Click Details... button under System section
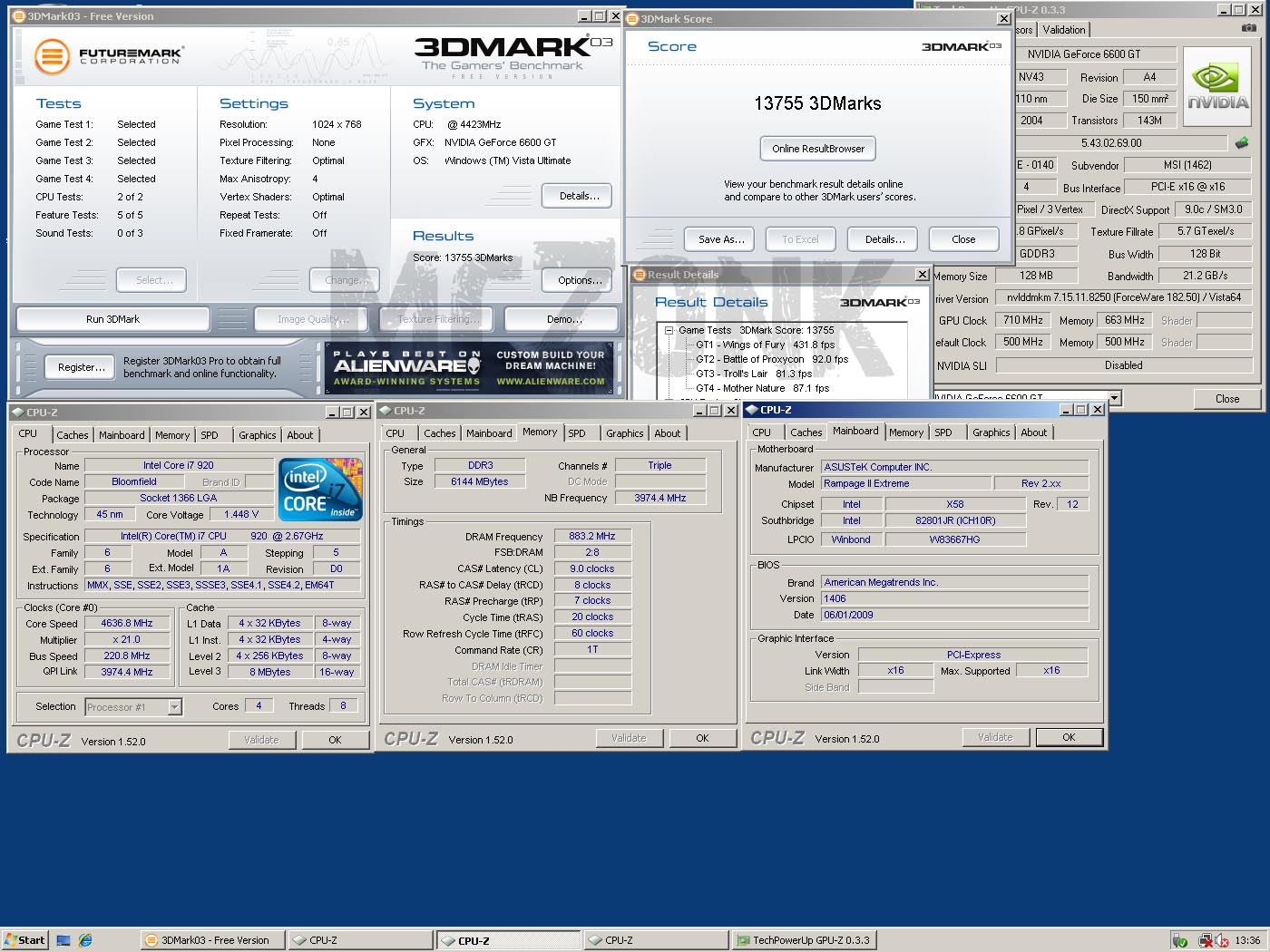This screenshot has height=952, width=1270. coord(579,196)
